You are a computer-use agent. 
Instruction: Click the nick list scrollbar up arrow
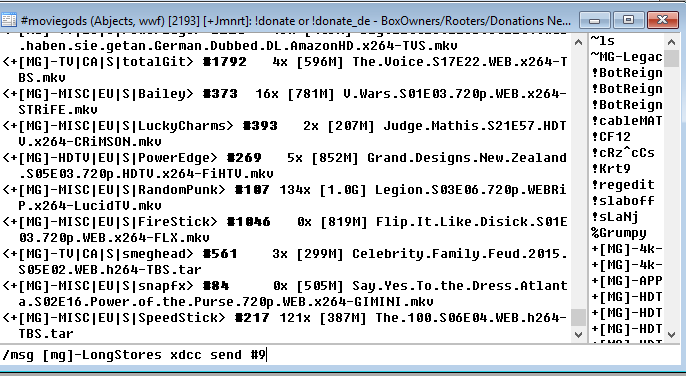(x=672, y=42)
